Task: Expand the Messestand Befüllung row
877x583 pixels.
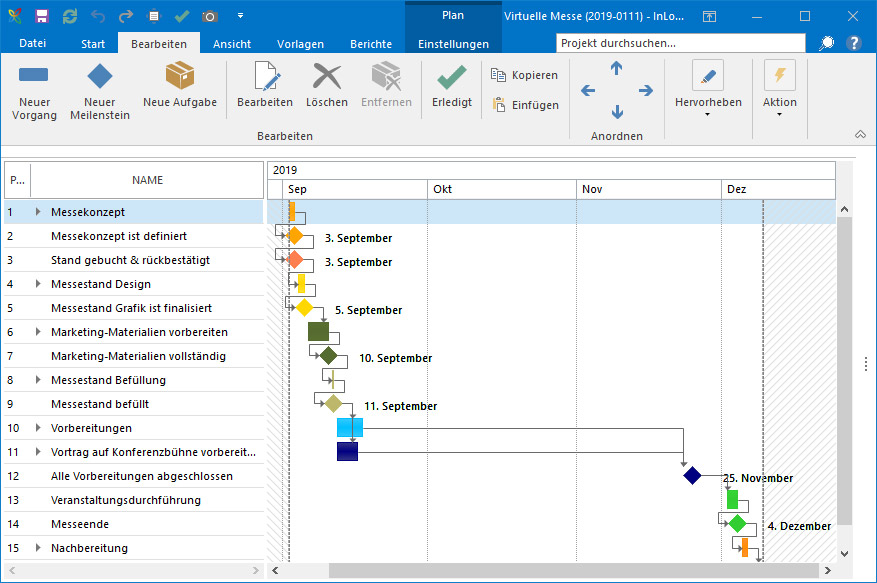Action: click(37, 380)
